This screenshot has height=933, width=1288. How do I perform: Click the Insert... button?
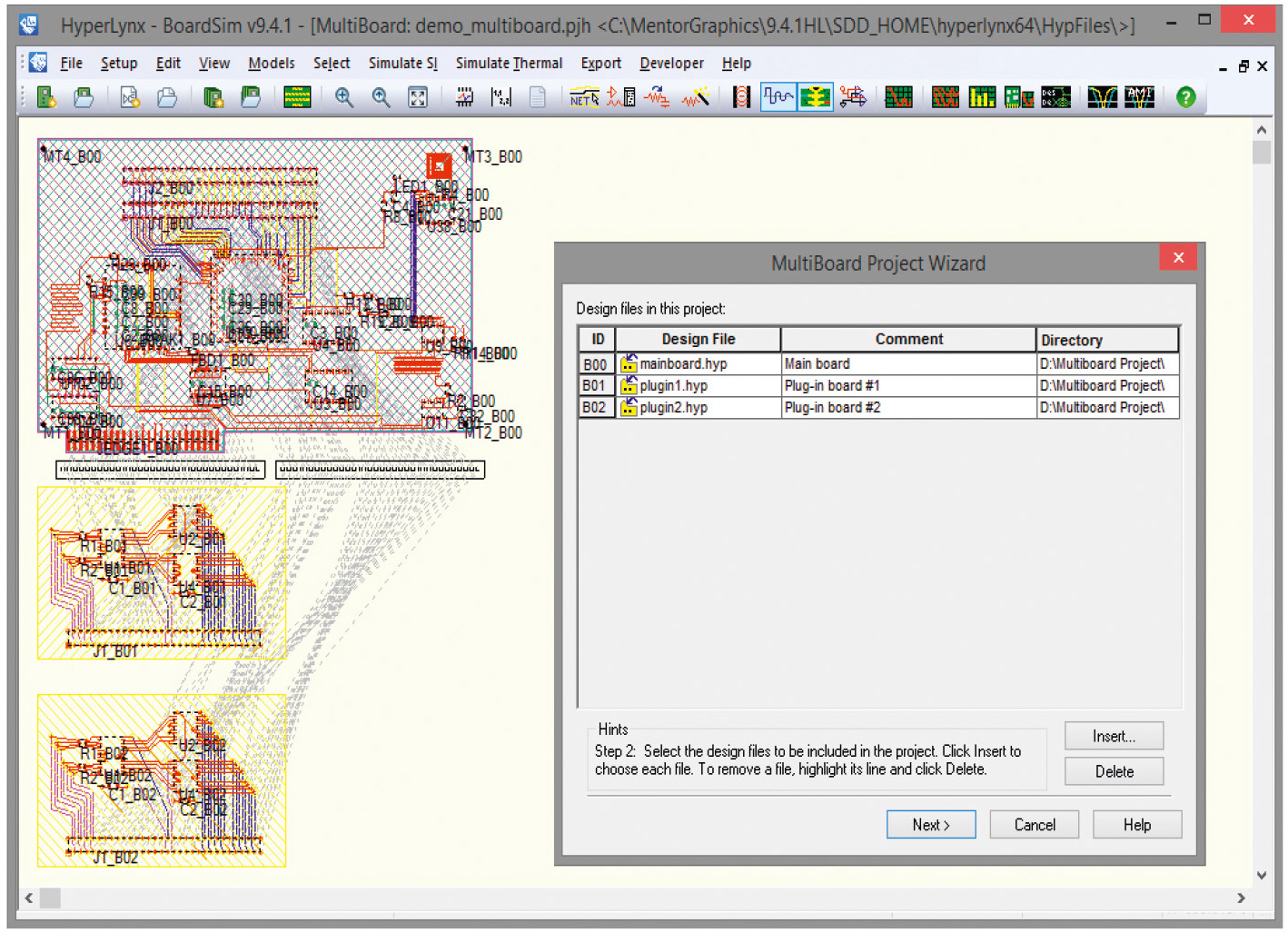point(1114,736)
